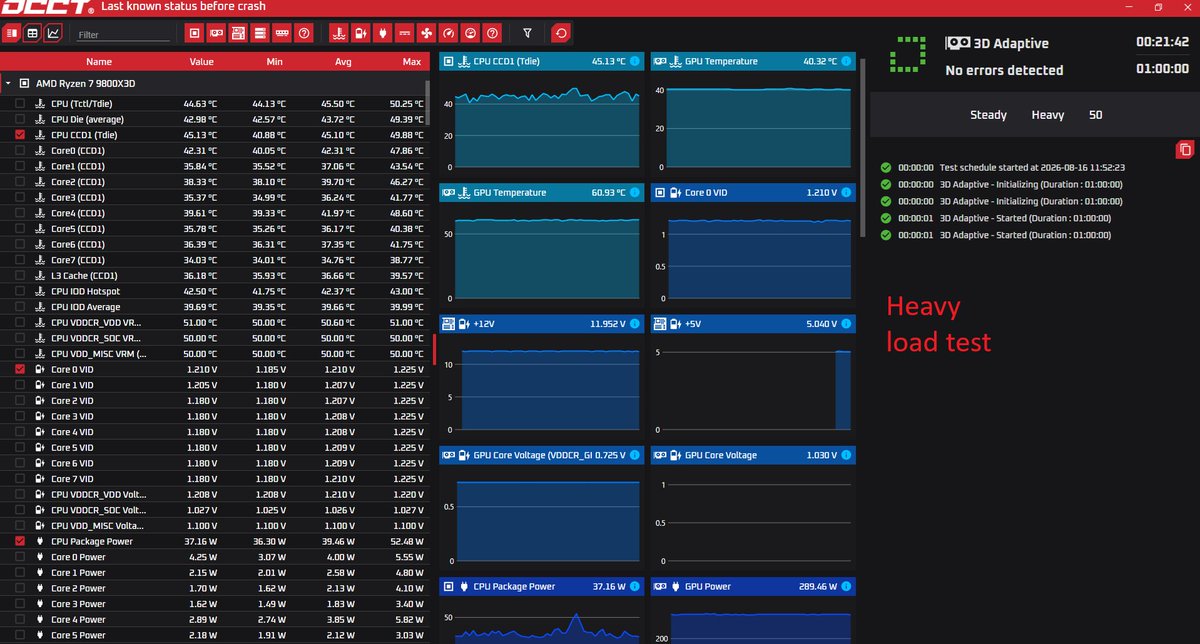Click the Filter text field
Screen dimensions: 1200x644
point(122,34)
